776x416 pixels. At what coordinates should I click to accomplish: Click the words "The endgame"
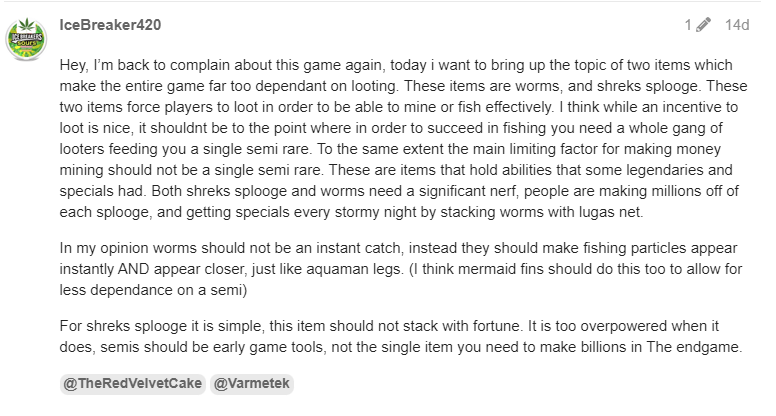(x=693, y=347)
